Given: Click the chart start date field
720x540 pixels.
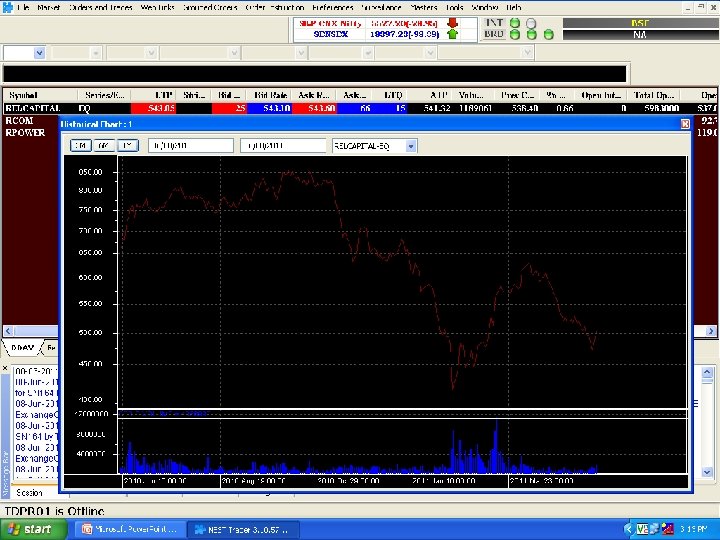Looking at the screenshot, I should pyautogui.click(x=191, y=146).
